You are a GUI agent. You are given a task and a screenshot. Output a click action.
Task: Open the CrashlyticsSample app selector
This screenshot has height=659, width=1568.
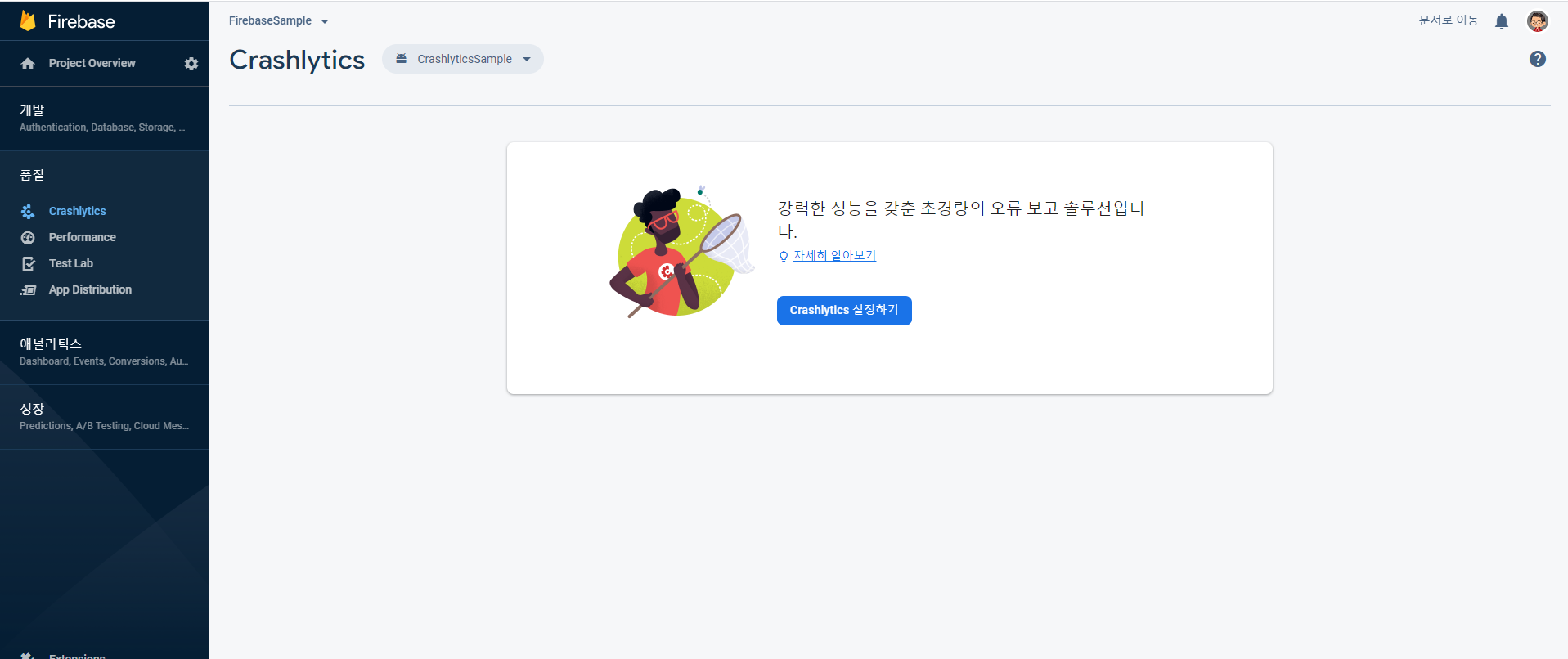pyautogui.click(x=463, y=59)
